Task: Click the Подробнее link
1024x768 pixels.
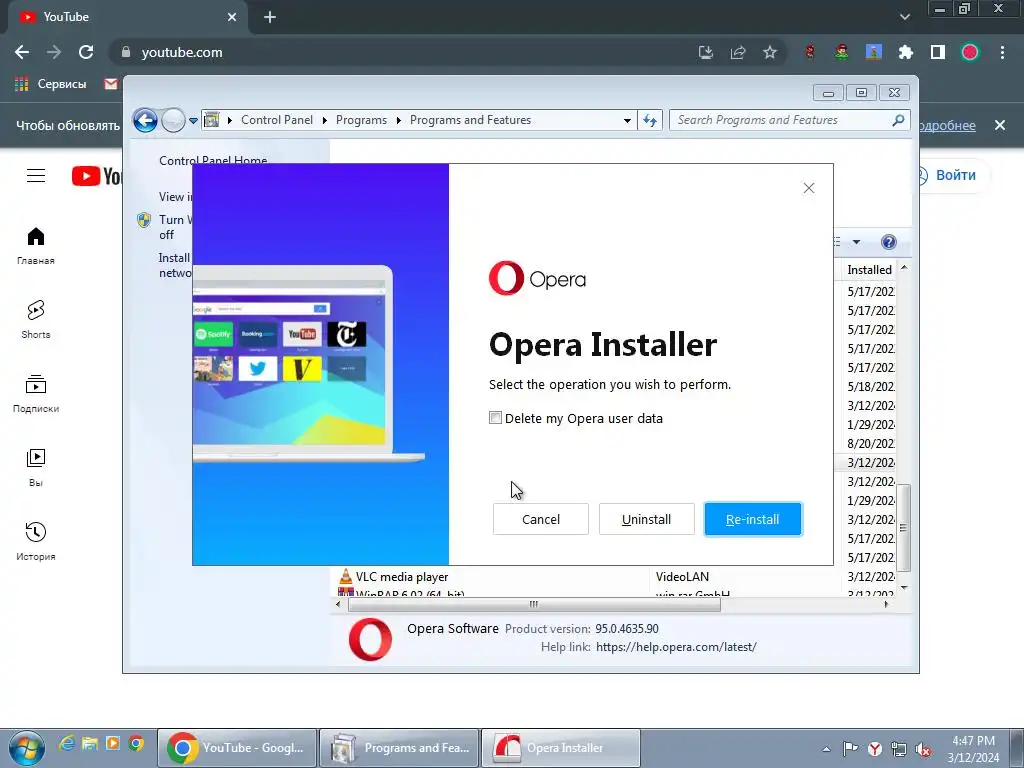Action: click(947, 125)
